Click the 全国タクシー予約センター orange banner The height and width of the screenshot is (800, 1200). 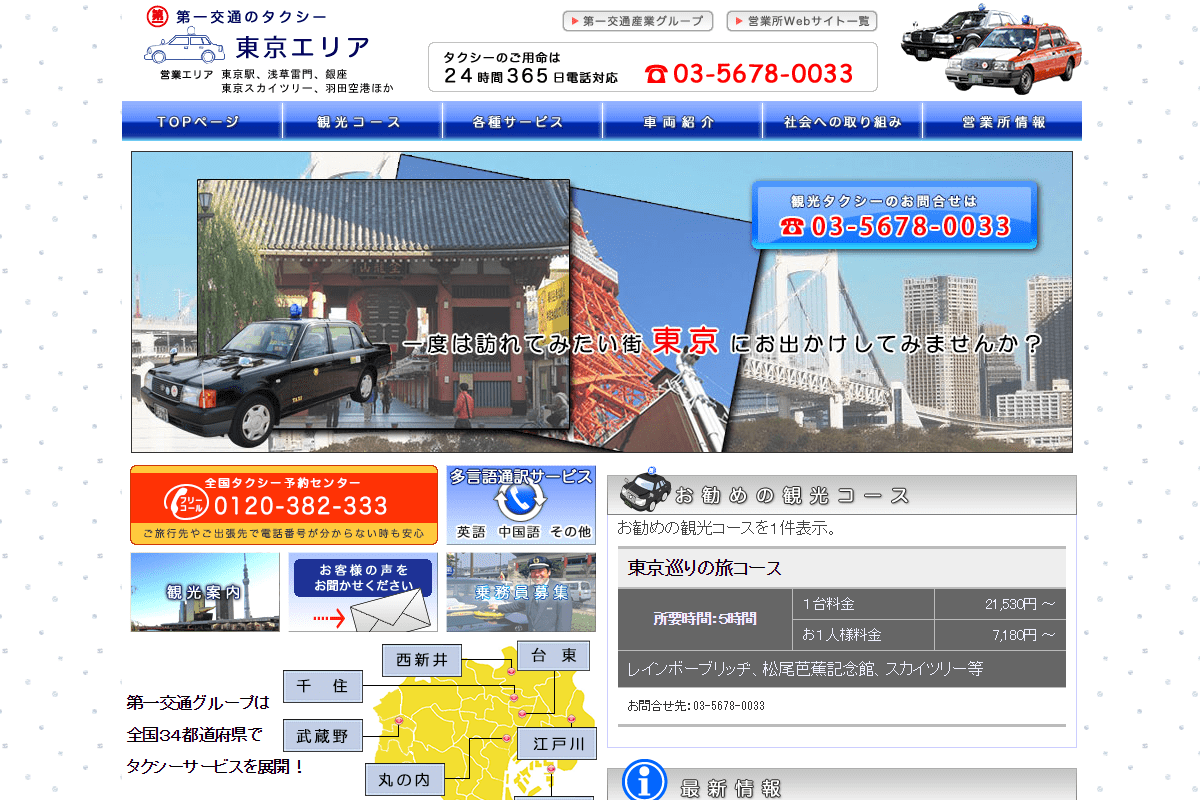pyautogui.click(x=284, y=505)
